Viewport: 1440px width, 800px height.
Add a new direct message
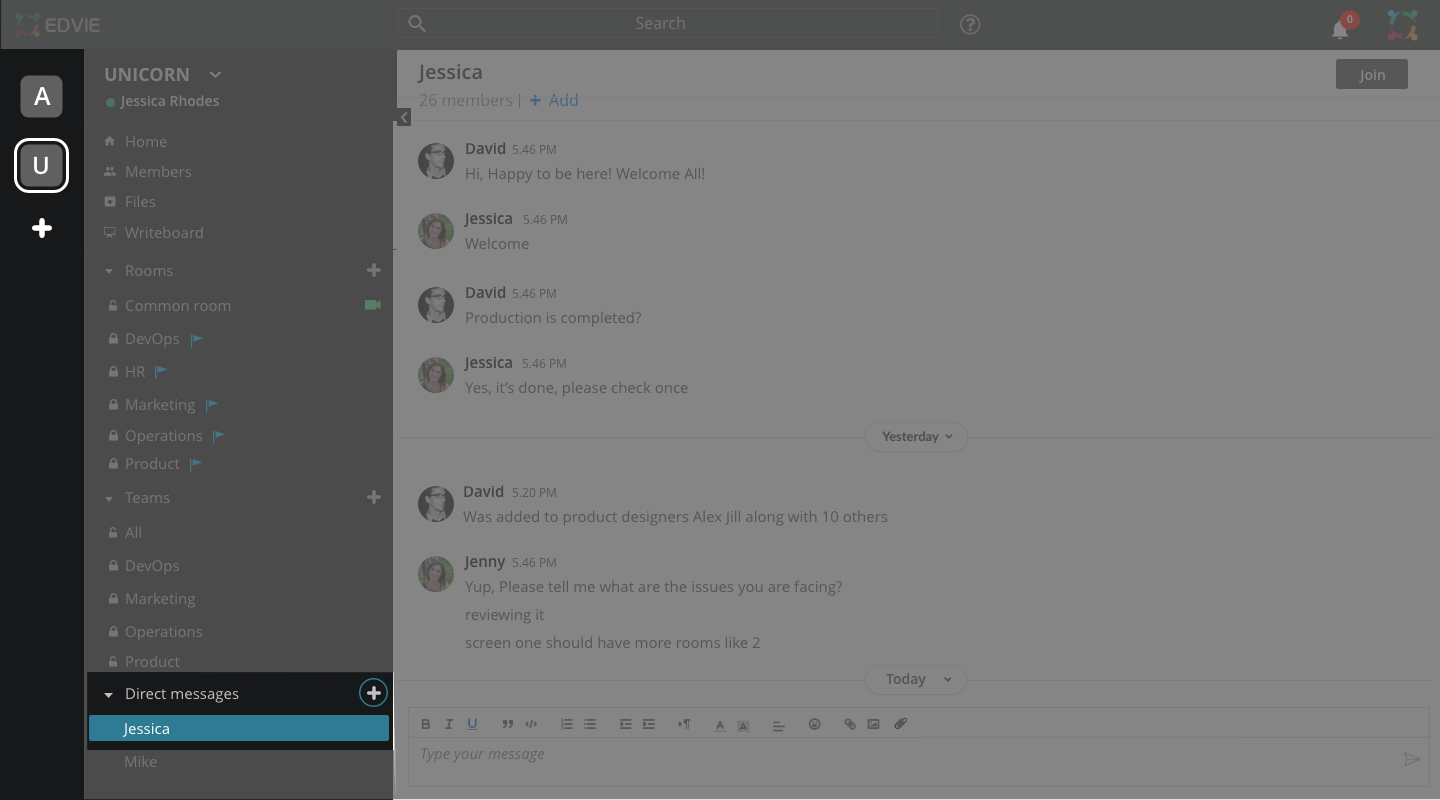pyautogui.click(x=373, y=693)
